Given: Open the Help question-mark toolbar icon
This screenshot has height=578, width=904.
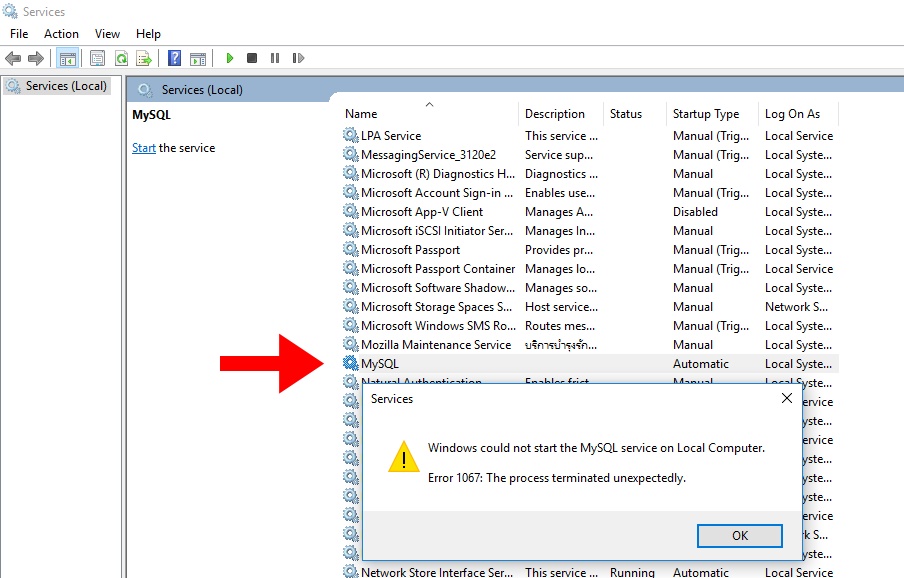Looking at the screenshot, I should pos(174,58).
